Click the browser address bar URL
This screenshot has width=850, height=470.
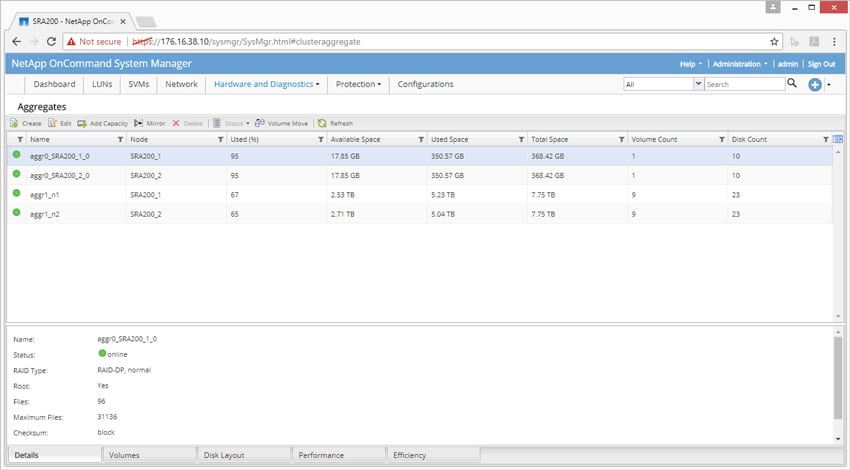pos(246,42)
